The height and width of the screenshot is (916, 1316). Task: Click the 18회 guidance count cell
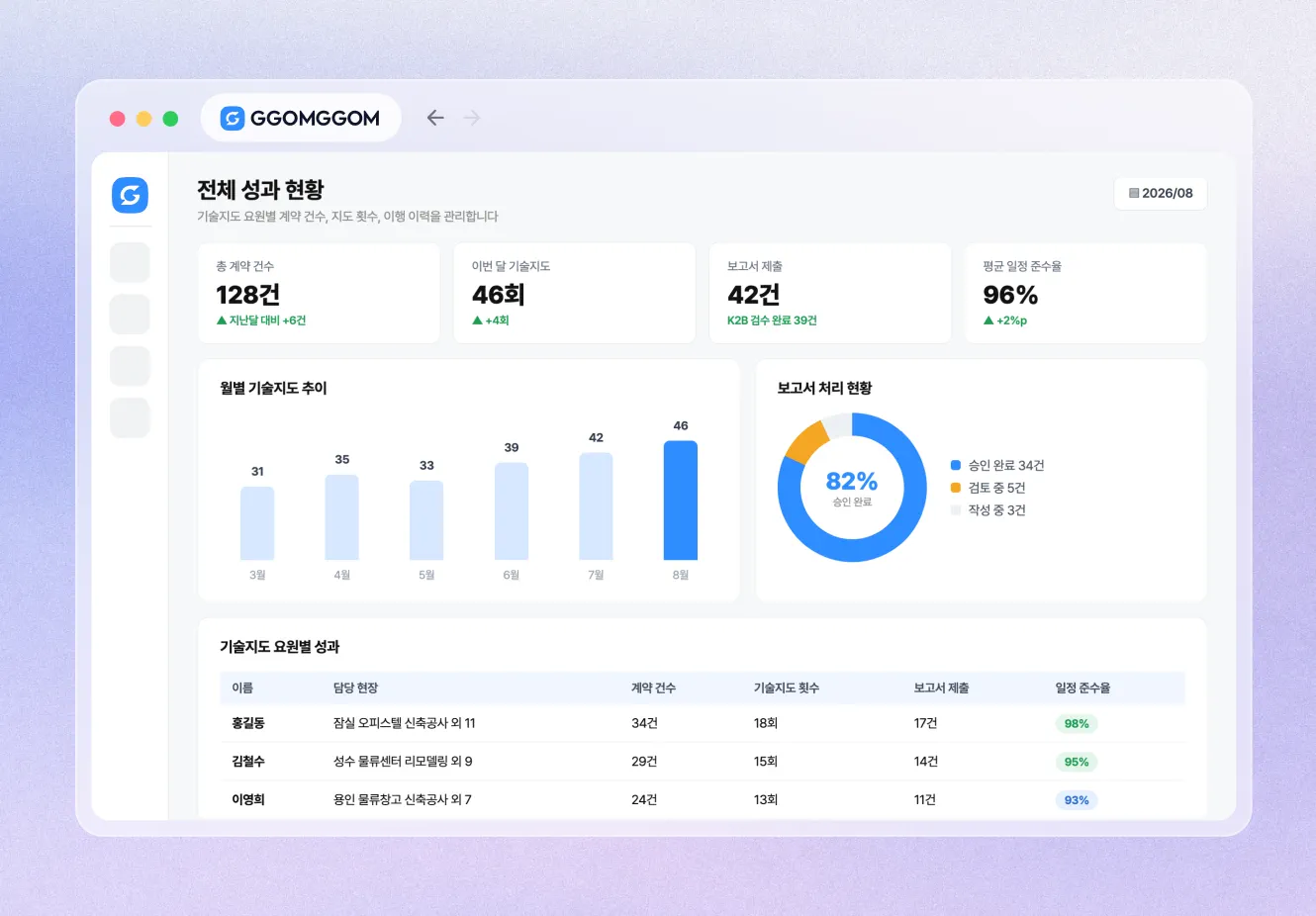[x=766, y=723]
